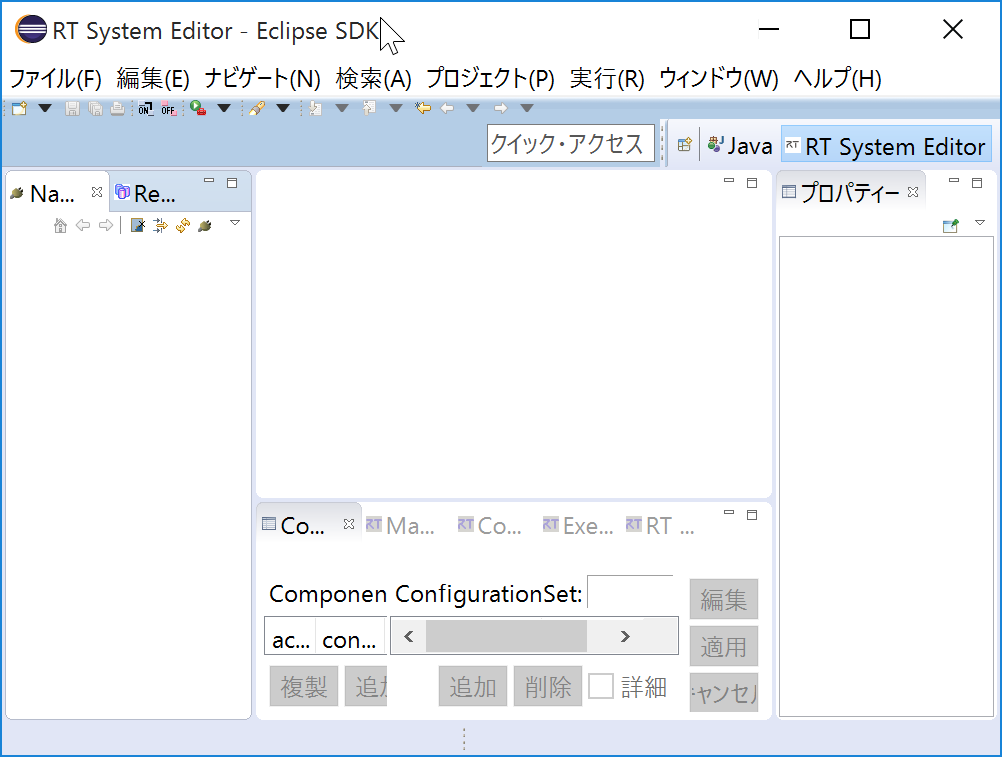Close the プロパティー view tab
Image resolution: width=1002 pixels, height=757 pixels.
pyautogui.click(x=913, y=192)
